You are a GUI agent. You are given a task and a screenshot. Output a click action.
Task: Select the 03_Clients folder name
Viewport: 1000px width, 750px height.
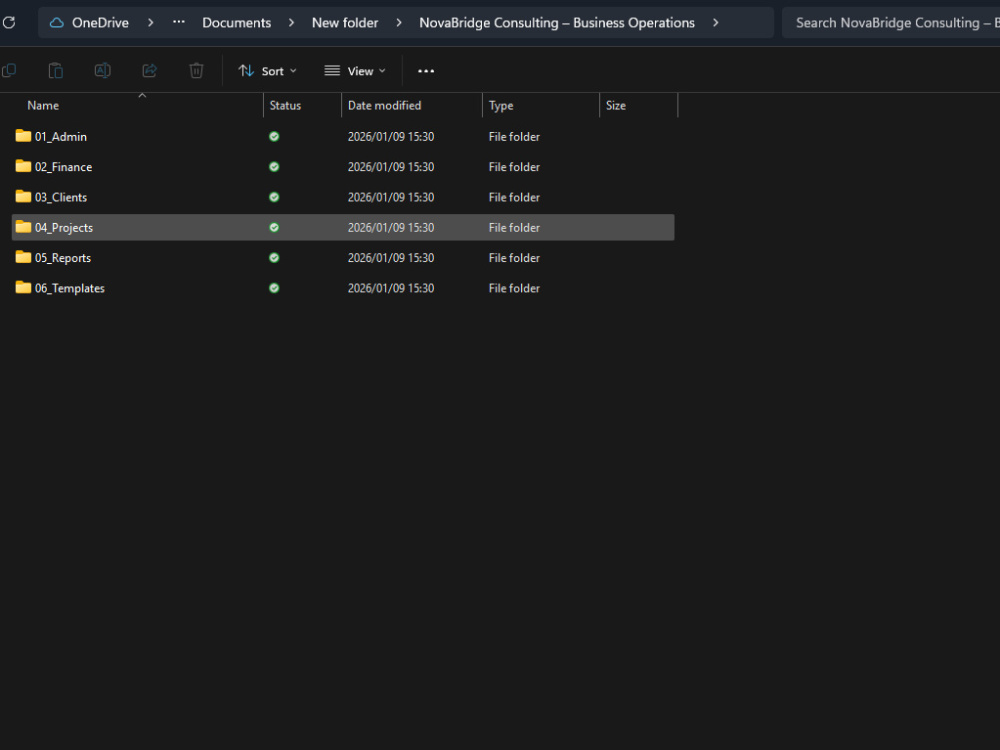click(x=61, y=197)
